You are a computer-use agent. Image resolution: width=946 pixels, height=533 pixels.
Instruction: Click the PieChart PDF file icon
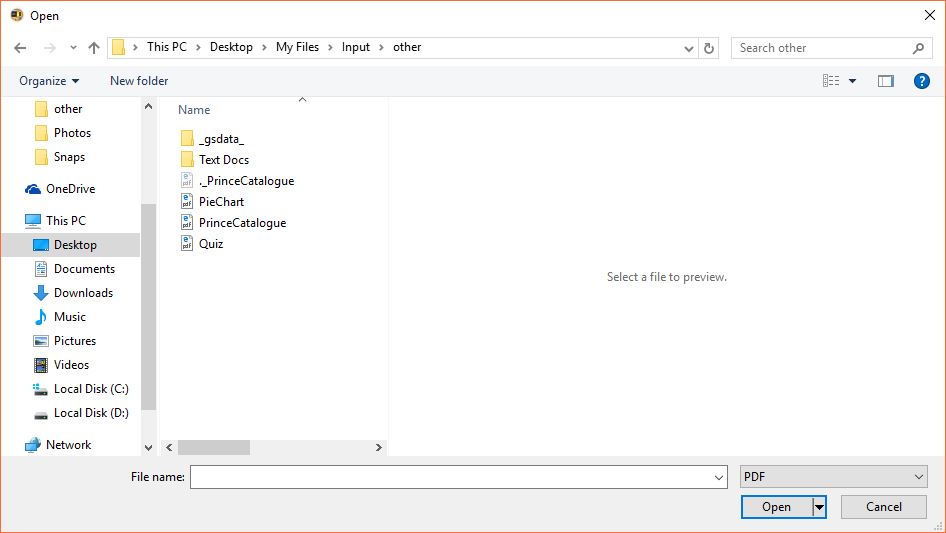click(187, 202)
